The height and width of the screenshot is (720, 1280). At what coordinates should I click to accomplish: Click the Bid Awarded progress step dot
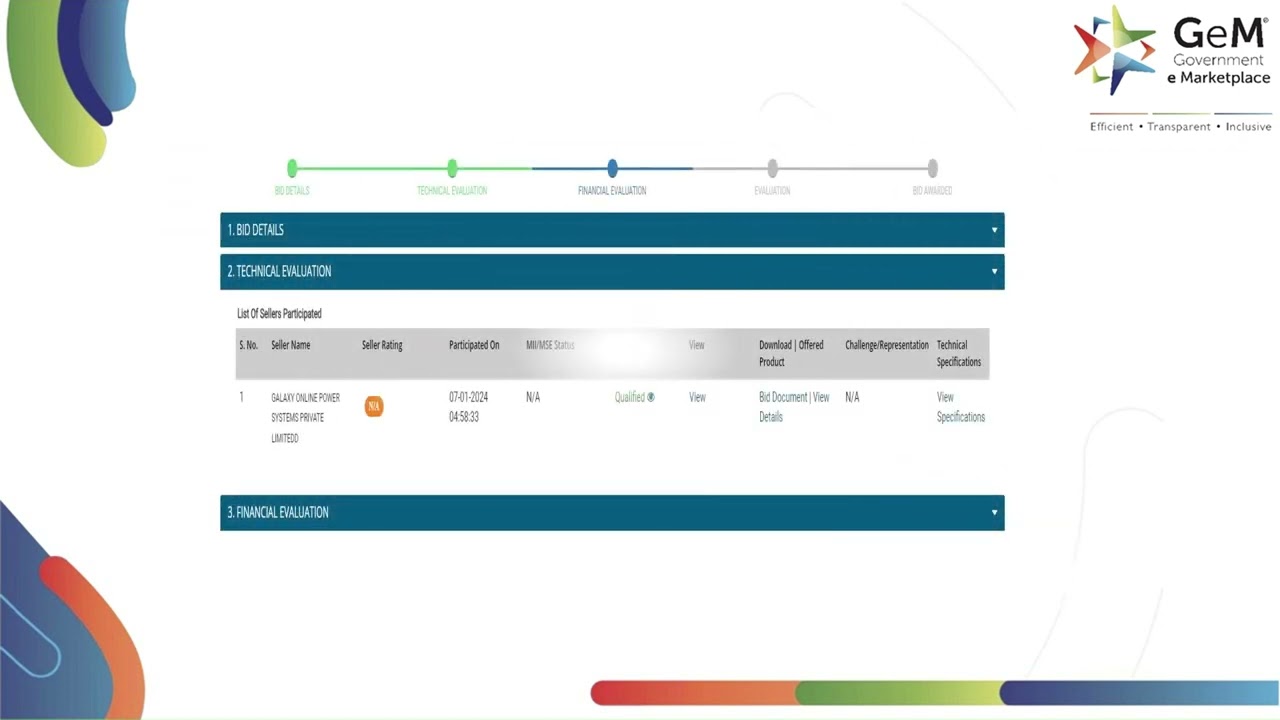point(932,168)
